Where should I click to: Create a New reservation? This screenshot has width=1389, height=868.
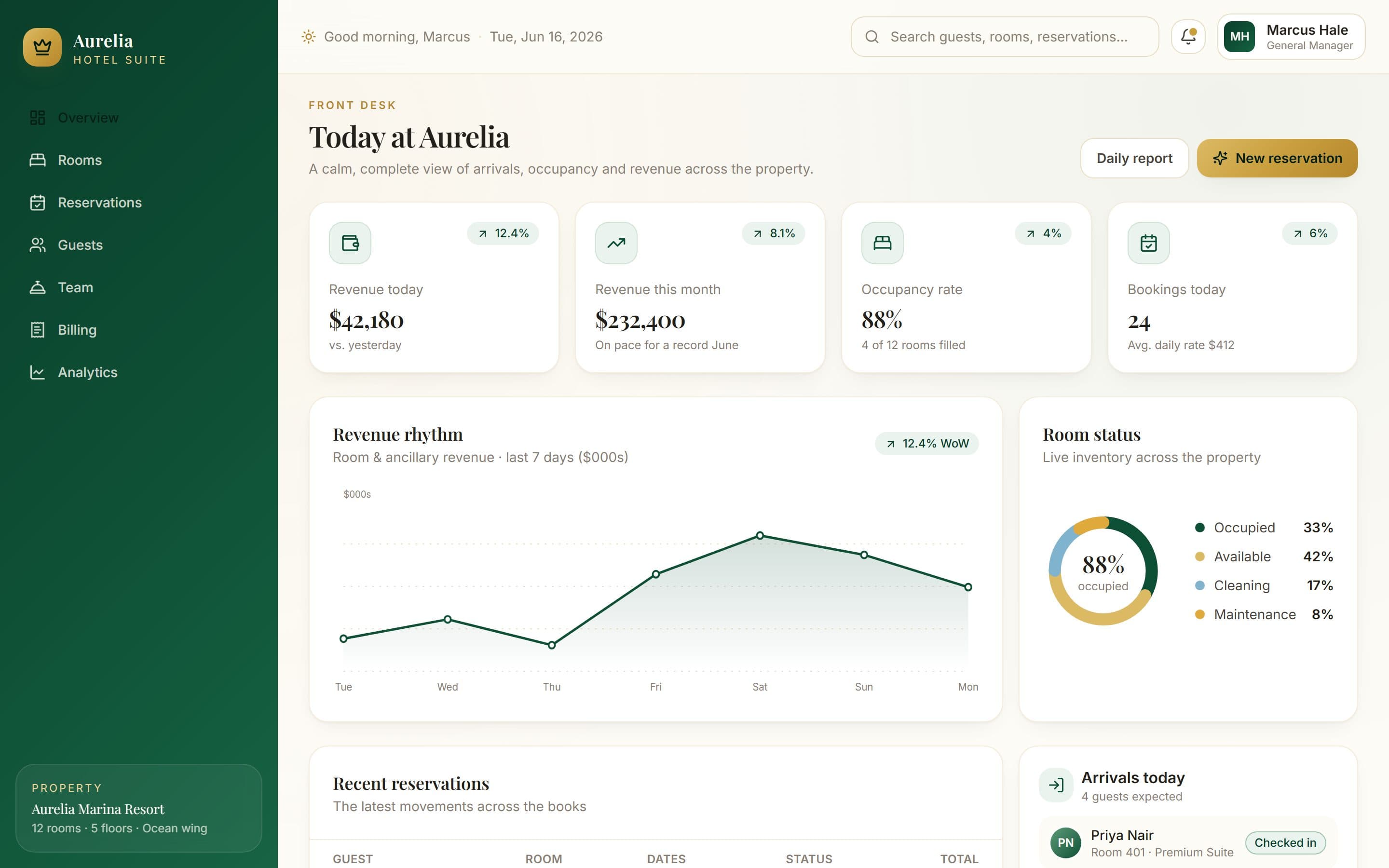click(1277, 158)
